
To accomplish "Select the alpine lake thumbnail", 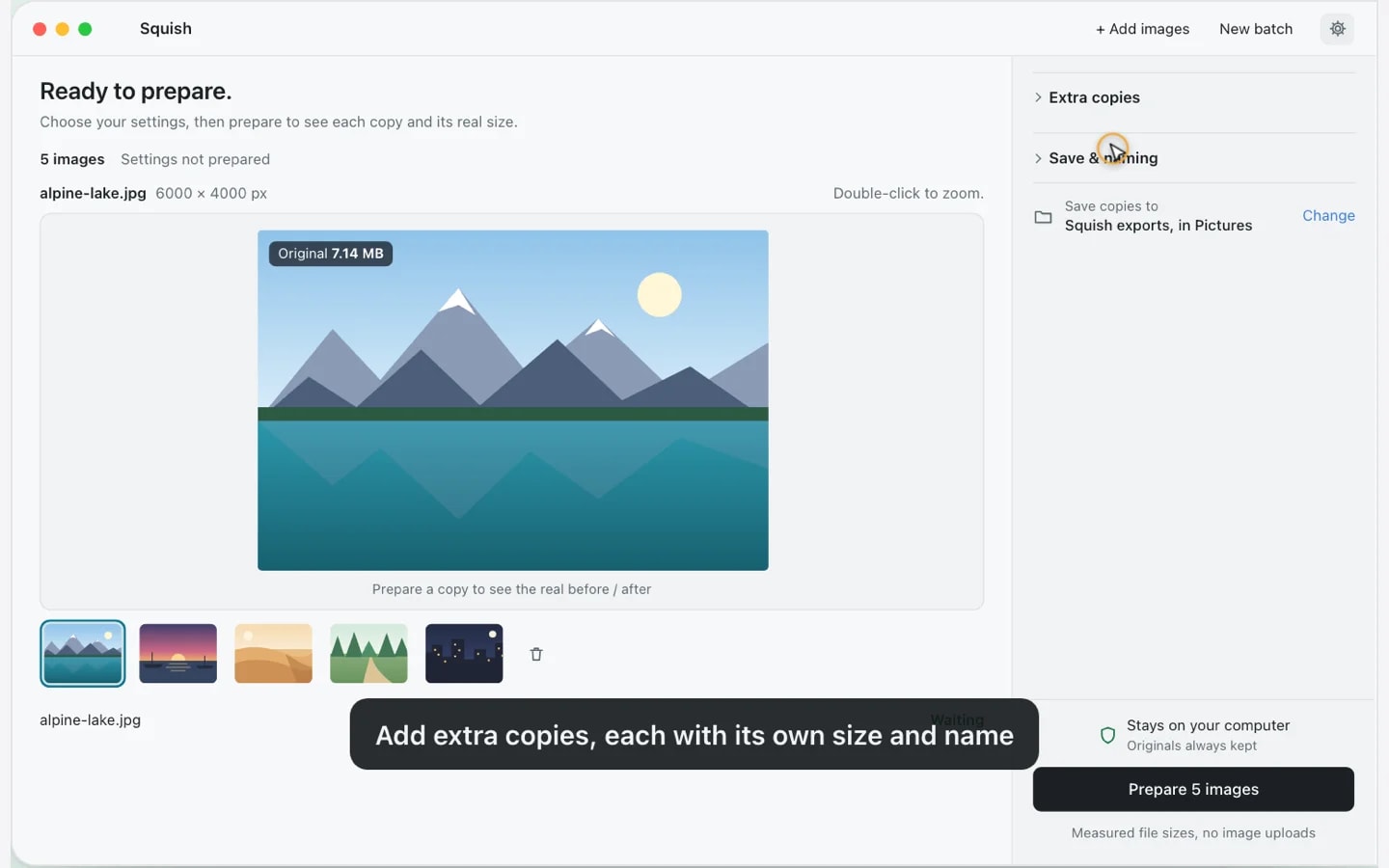I will tap(83, 653).
